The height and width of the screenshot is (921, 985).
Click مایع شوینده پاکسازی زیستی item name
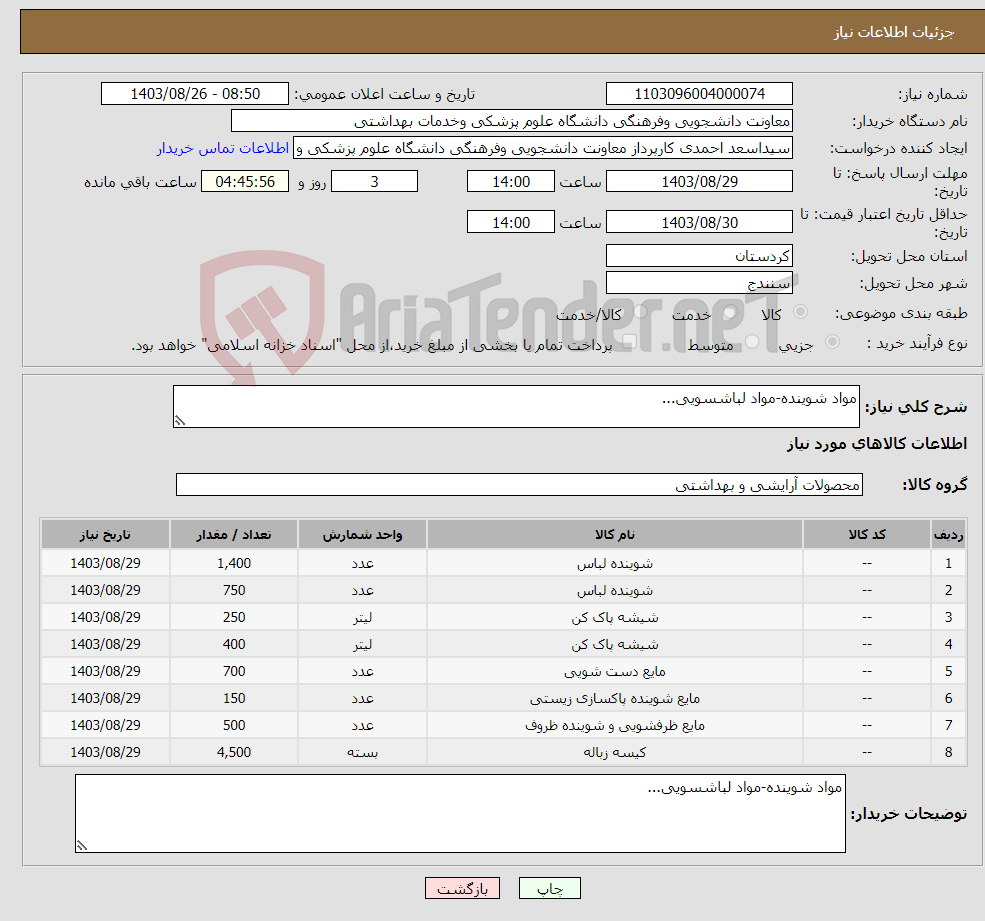[x=615, y=699]
